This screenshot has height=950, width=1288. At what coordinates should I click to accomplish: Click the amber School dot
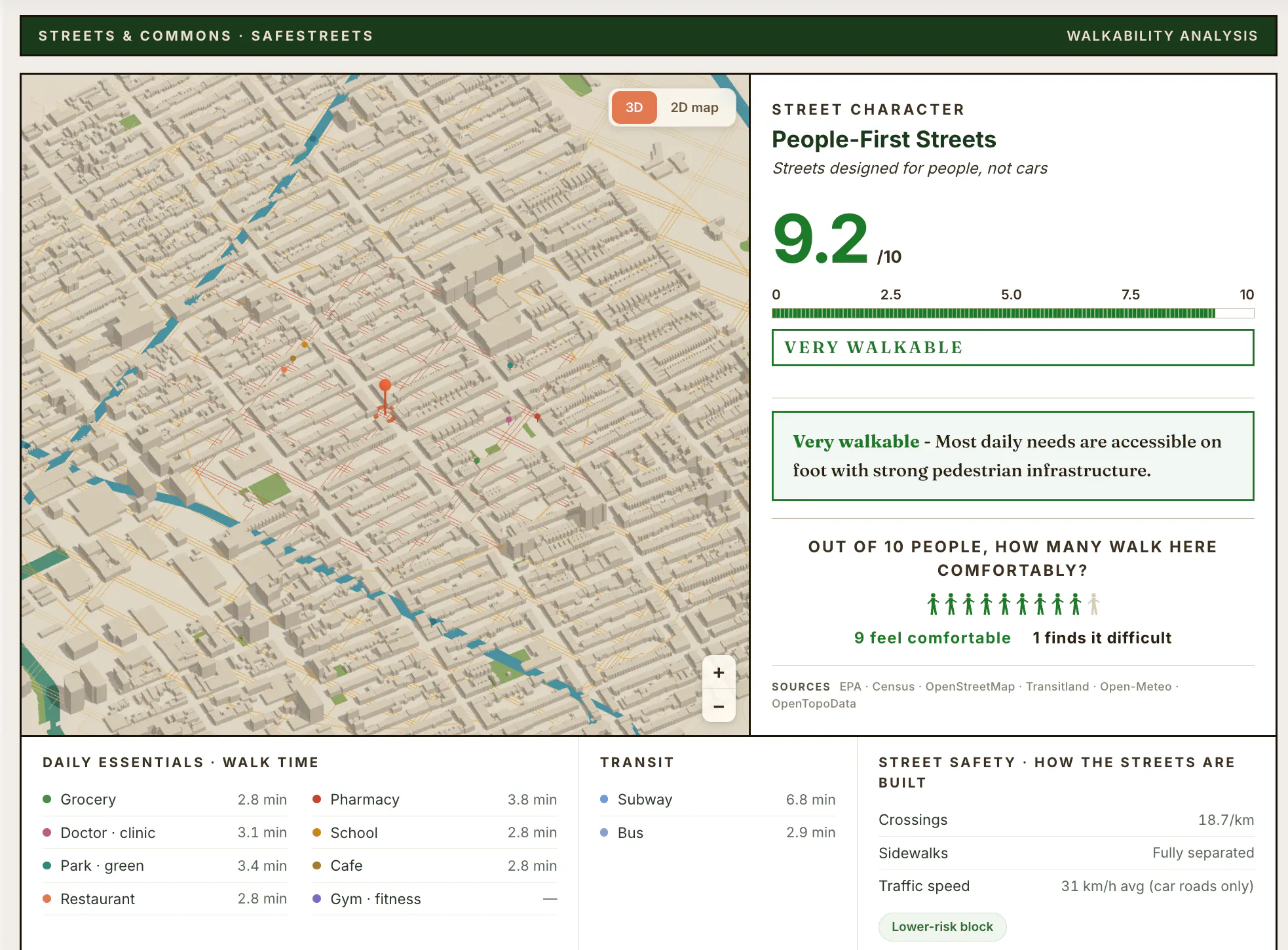click(x=317, y=832)
